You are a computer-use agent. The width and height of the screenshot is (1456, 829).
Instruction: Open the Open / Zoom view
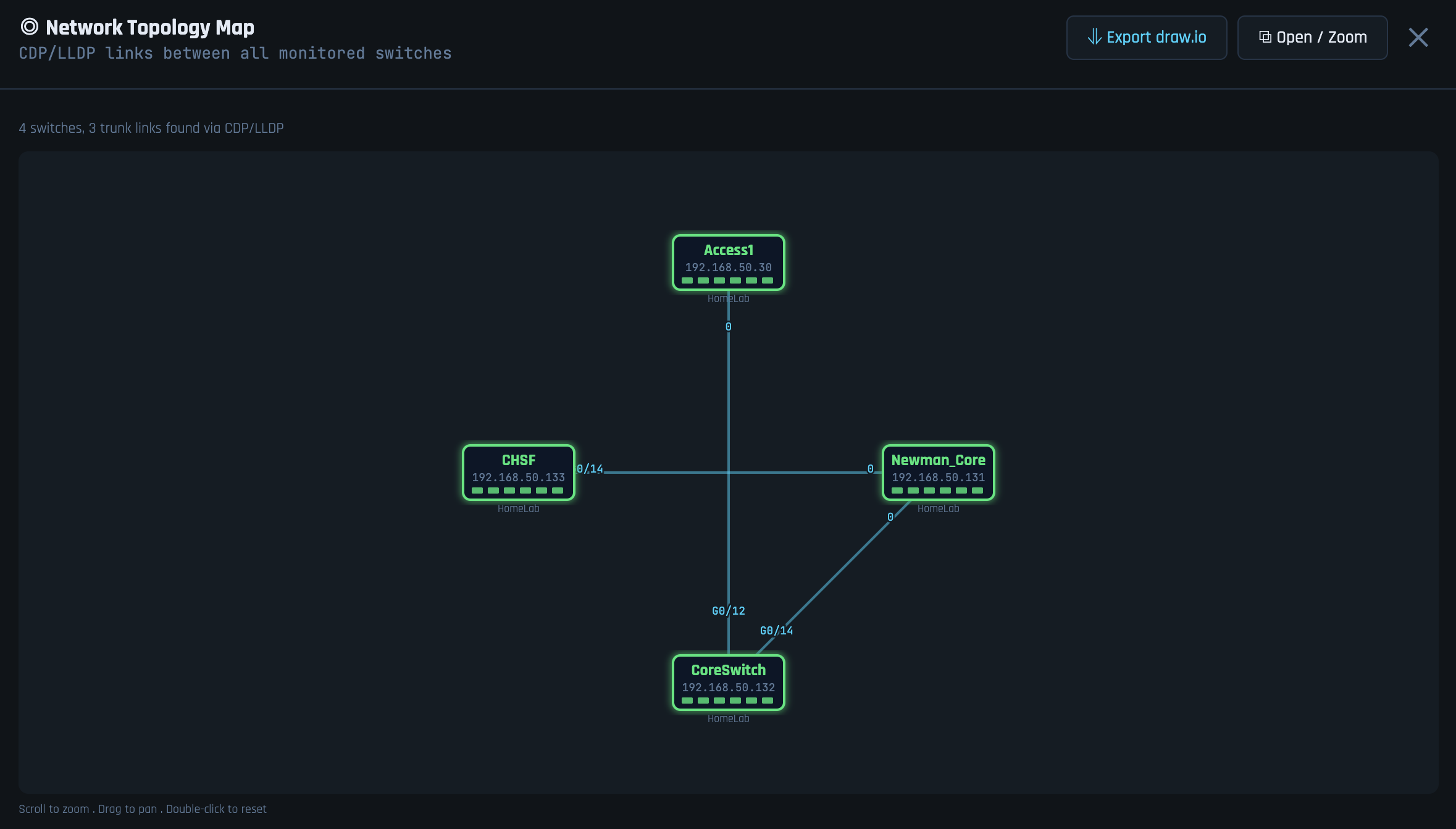[x=1312, y=38]
